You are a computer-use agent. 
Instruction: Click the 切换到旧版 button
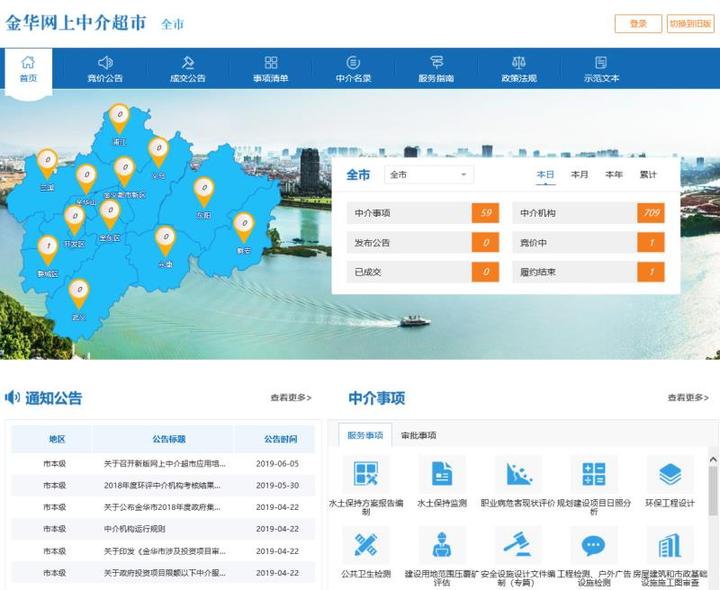(x=690, y=23)
